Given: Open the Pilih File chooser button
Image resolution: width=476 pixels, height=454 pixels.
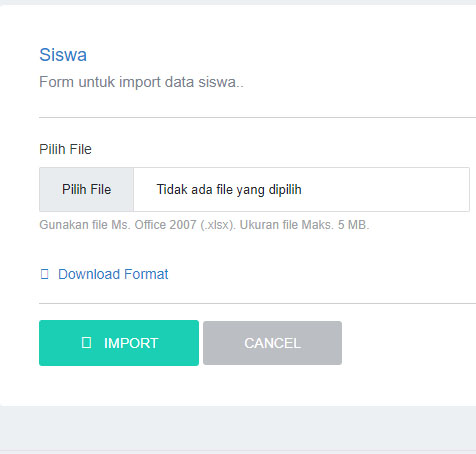Looking at the screenshot, I should click(86, 189).
